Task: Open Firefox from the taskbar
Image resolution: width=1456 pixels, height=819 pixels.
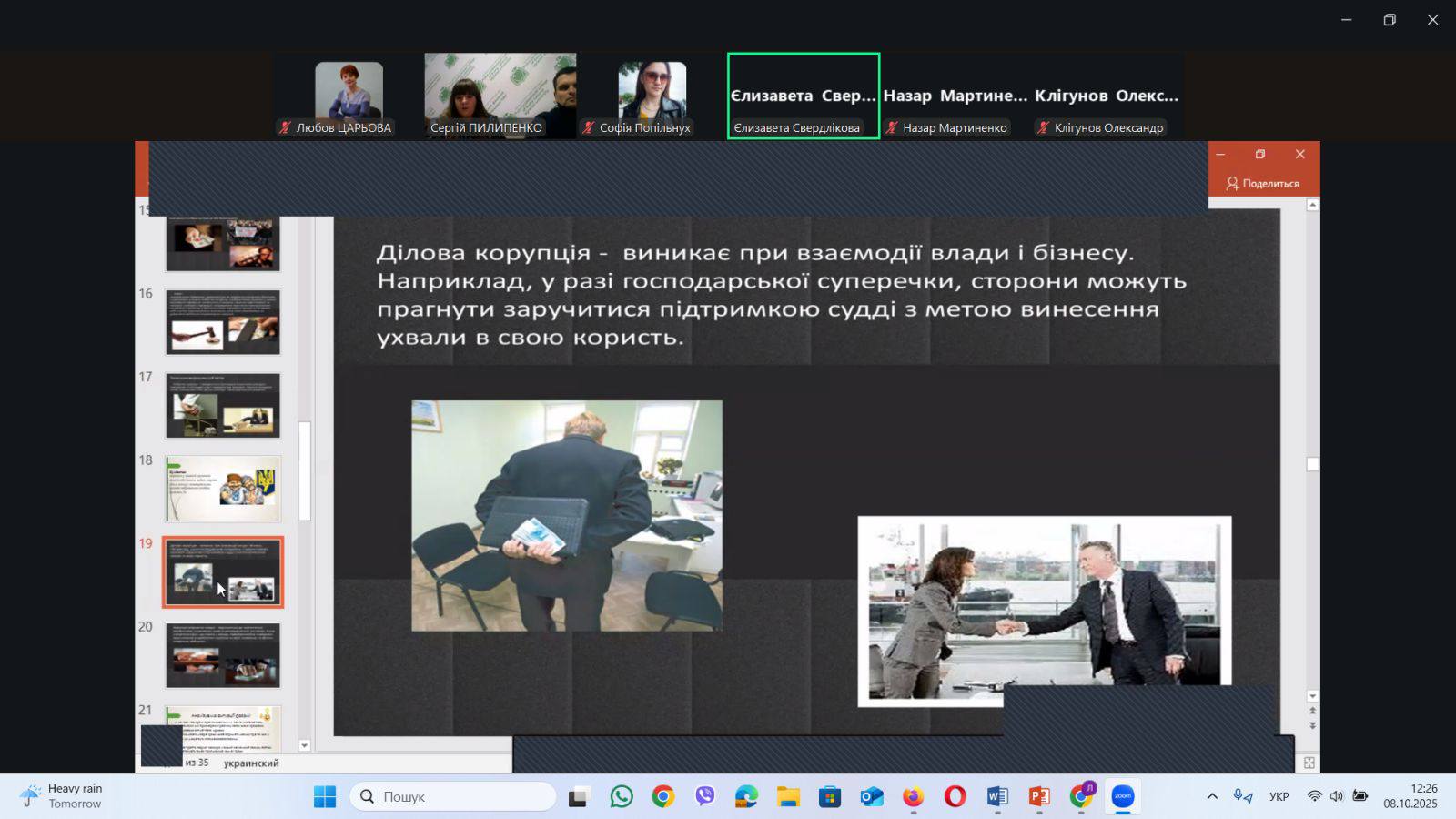Action: pos(913,797)
